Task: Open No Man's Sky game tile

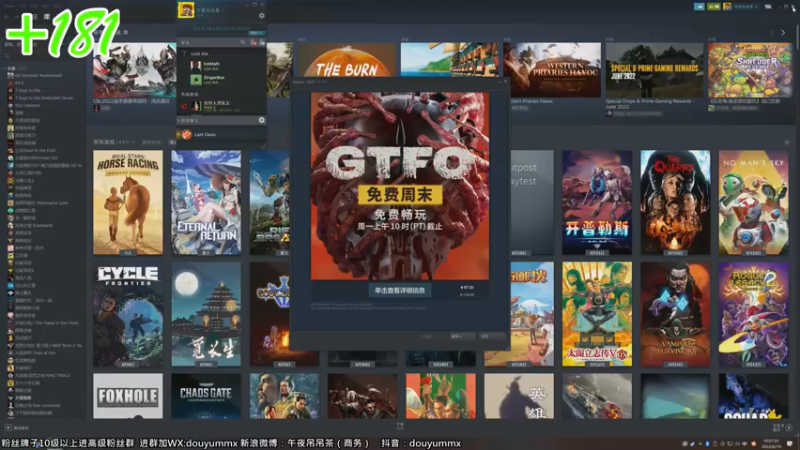Action: pos(753,203)
